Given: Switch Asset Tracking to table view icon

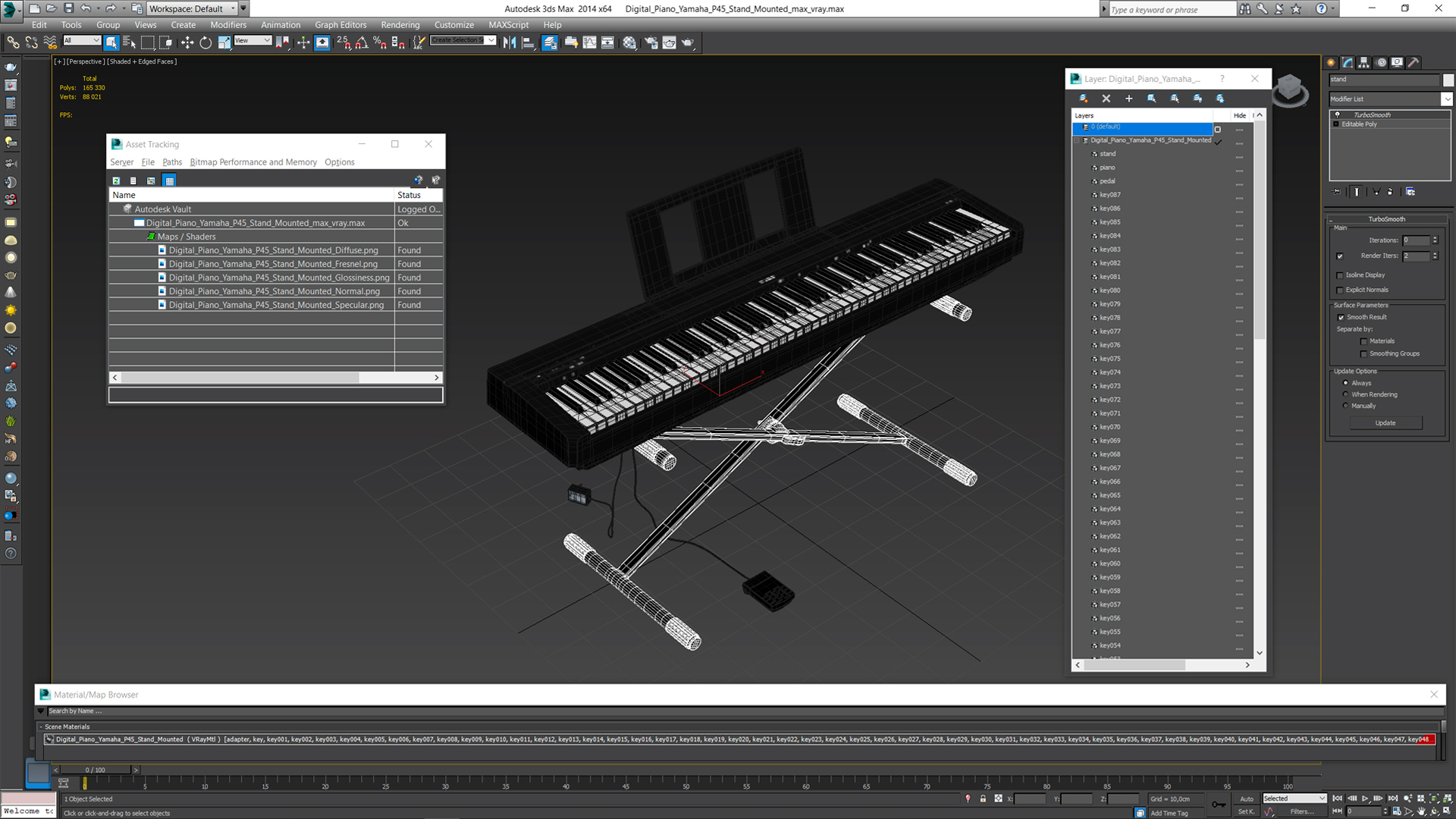Looking at the screenshot, I should click(x=169, y=180).
